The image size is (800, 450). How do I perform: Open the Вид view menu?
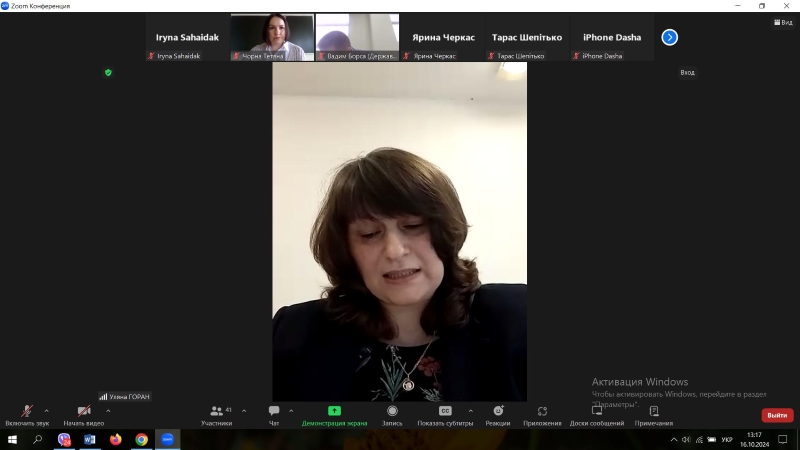pos(783,22)
